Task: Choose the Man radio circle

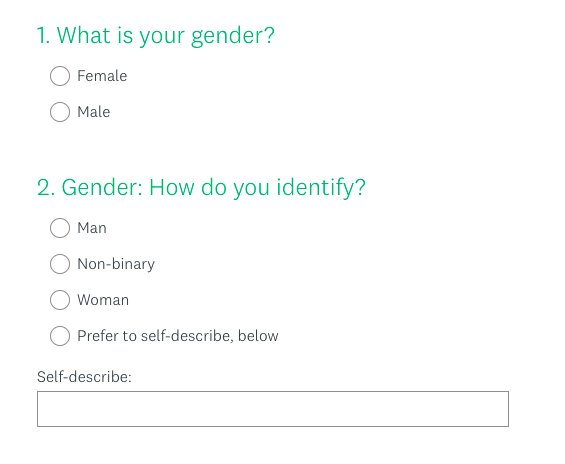Action: pyautogui.click(x=60, y=228)
